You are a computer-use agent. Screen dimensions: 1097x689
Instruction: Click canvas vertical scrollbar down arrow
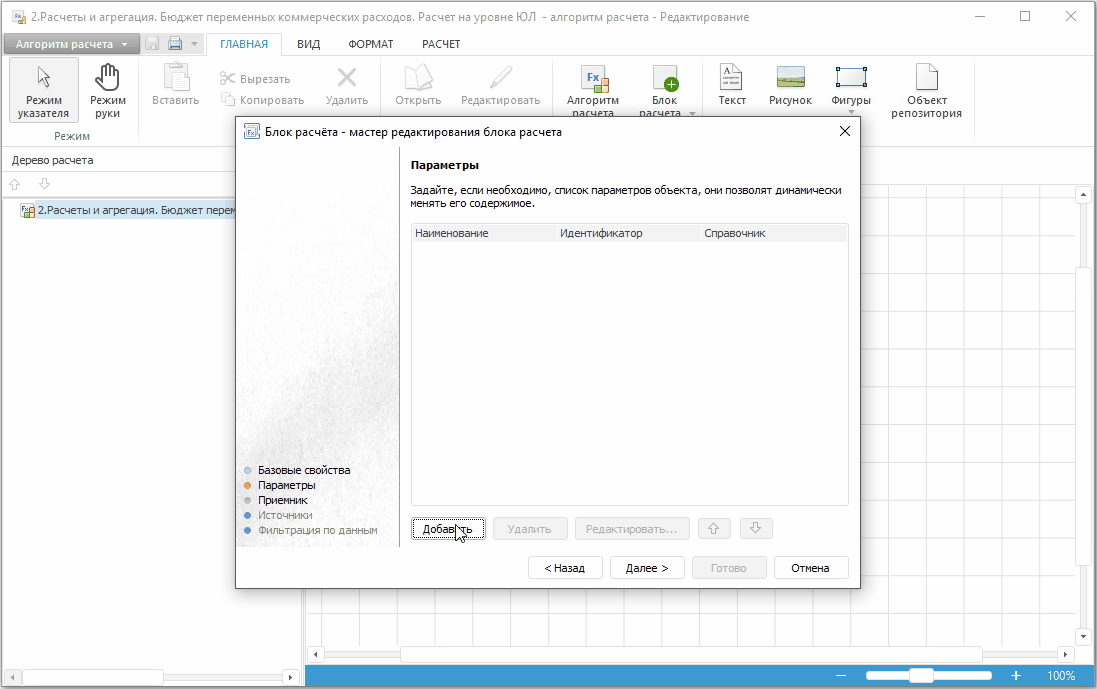point(1083,637)
